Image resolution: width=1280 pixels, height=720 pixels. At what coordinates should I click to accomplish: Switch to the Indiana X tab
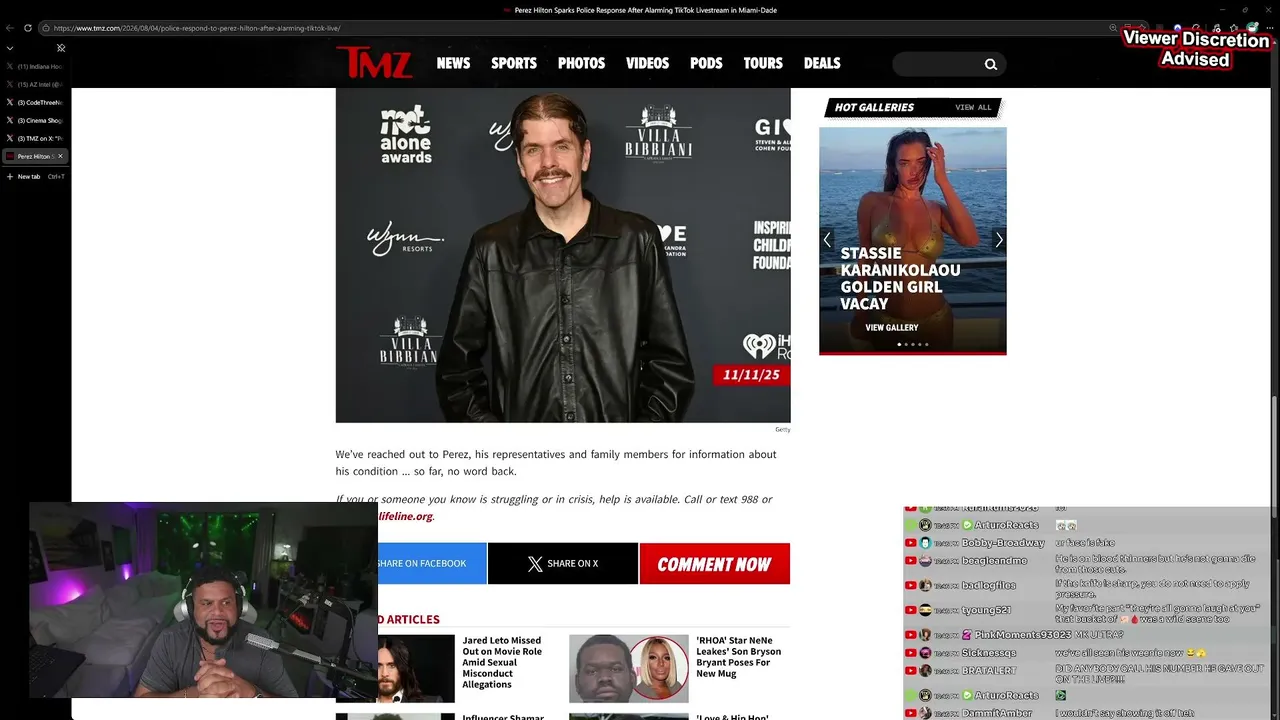point(35,66)
